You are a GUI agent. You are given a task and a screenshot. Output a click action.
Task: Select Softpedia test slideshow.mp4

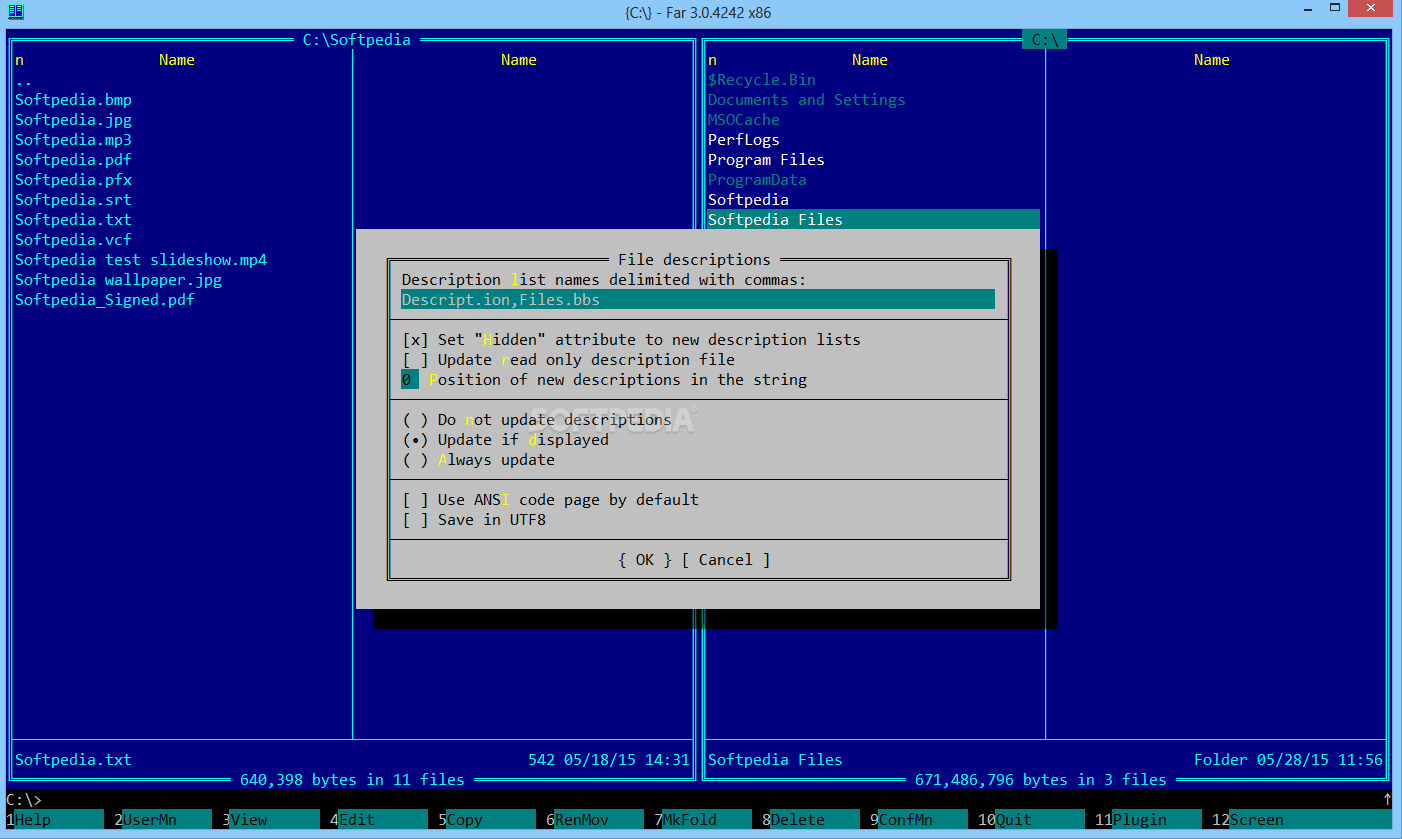pyautogui.click(x=141, y=260)
